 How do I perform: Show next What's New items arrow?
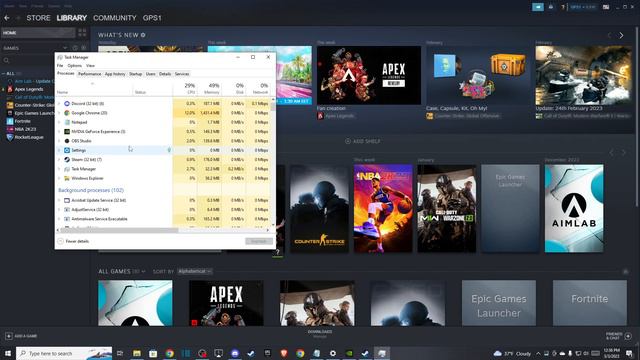coord(621,36)
